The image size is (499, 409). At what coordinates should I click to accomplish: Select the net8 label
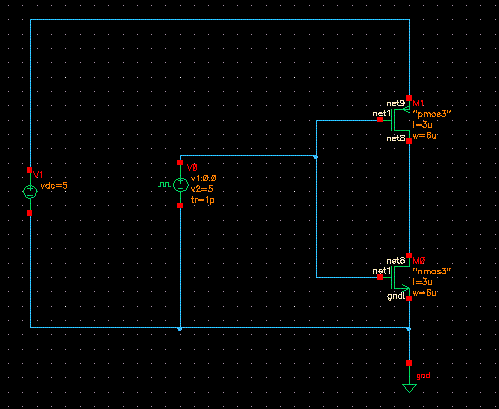pos(396,138)
